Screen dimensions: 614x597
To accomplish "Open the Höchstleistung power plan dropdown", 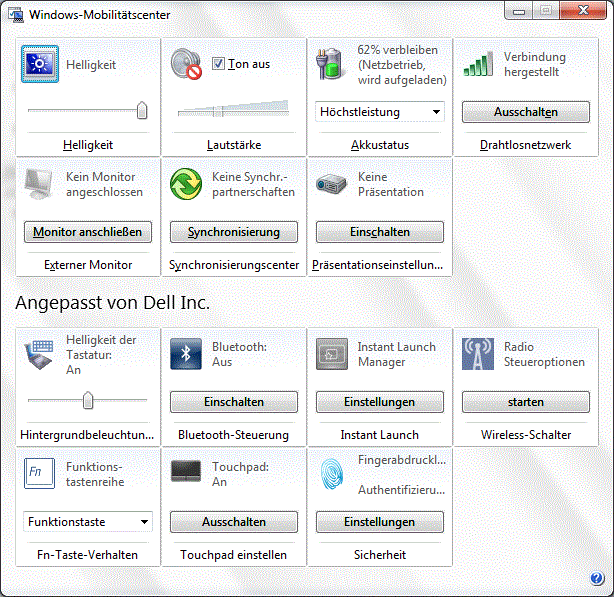I will (380, 112).
